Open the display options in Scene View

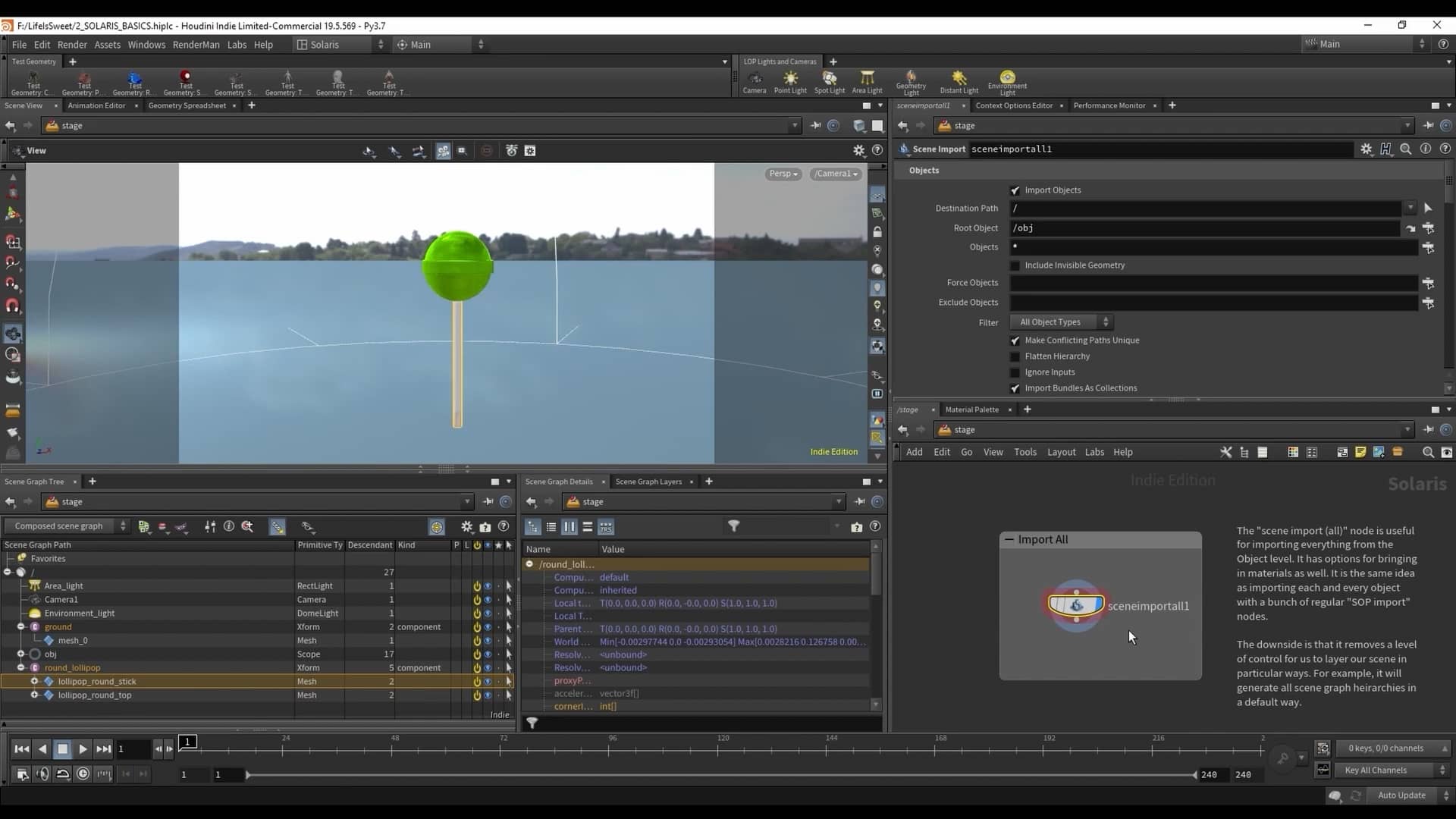point(859,150)
